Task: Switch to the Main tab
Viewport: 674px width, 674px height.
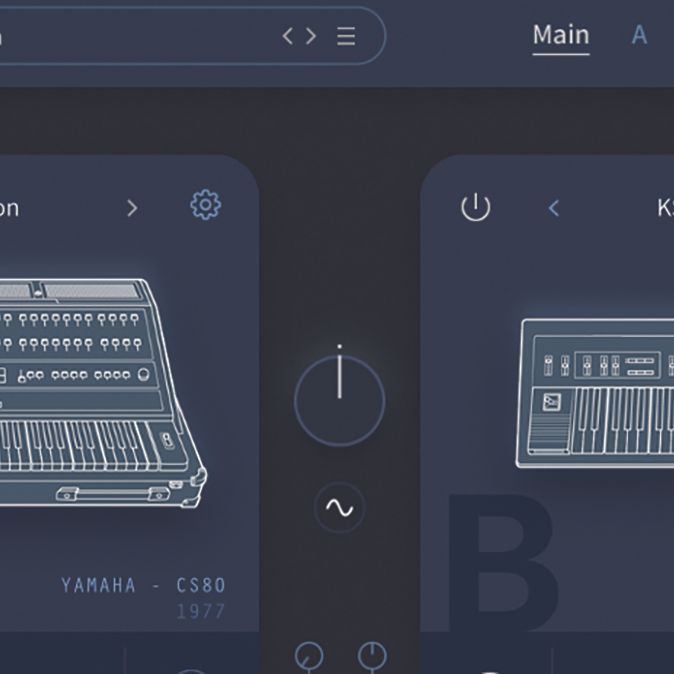Action: point(561,35)
